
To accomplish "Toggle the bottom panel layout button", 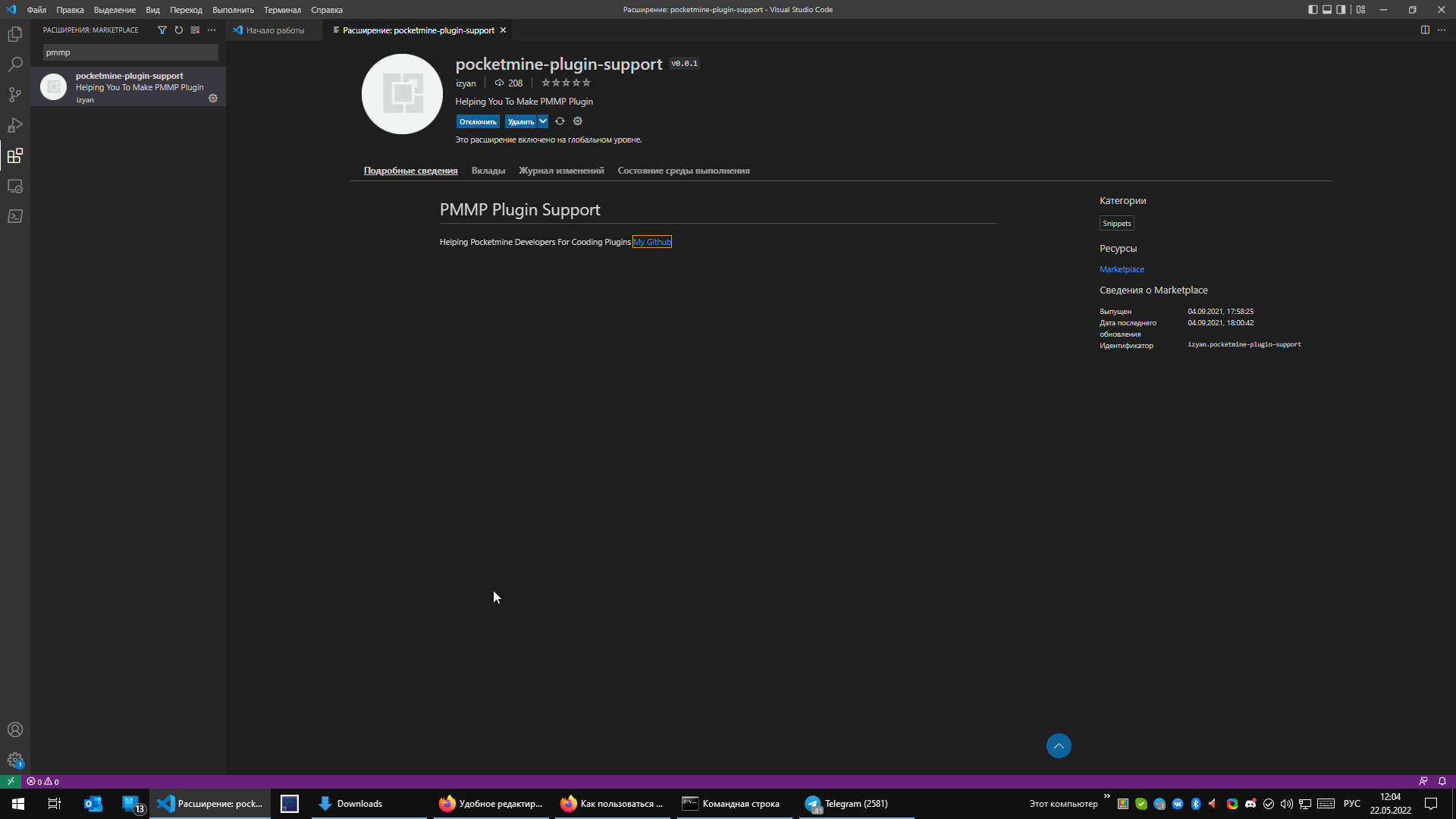I will pyautogui.click(x=1327, y=10).
